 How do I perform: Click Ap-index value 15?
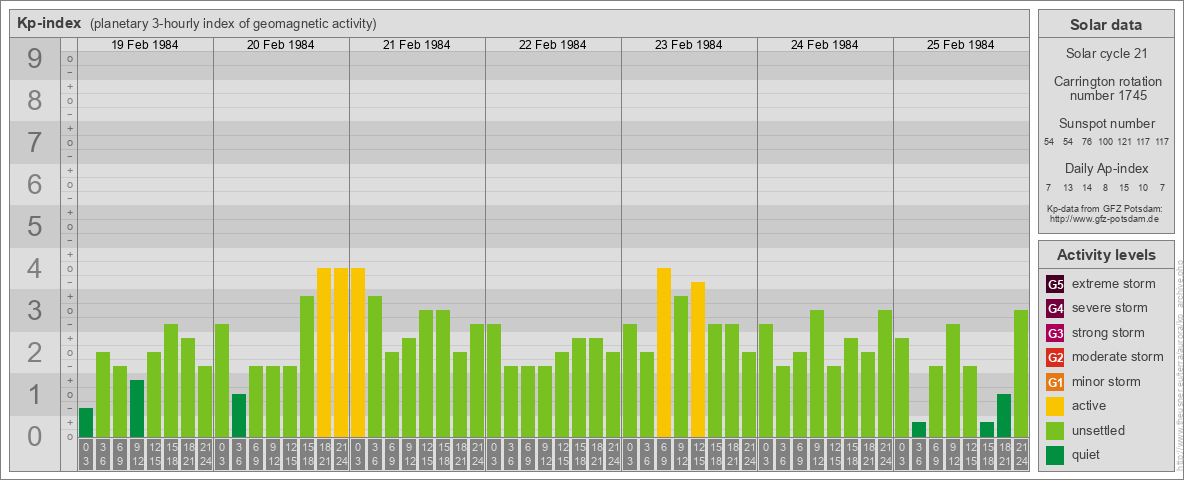(x=1125, y=187)
